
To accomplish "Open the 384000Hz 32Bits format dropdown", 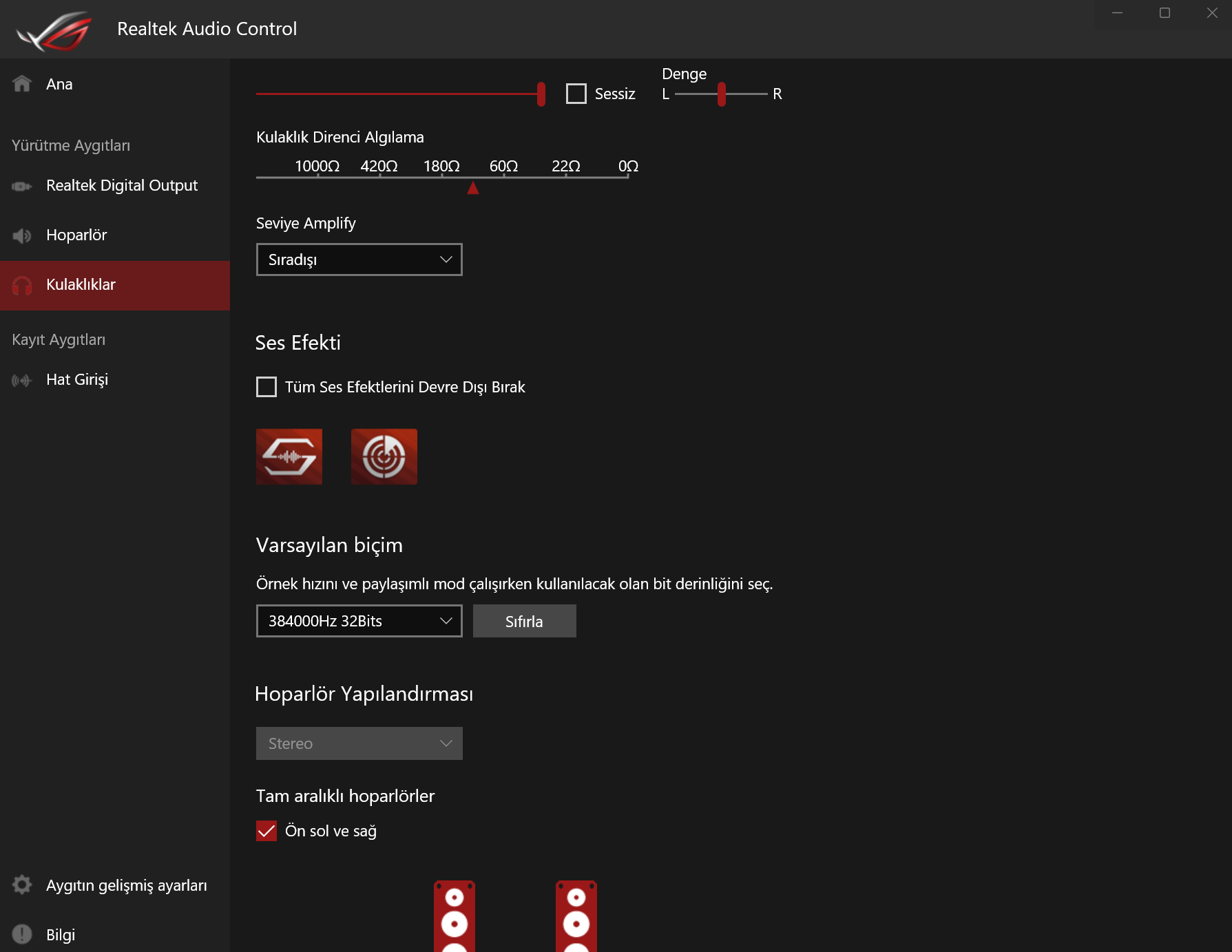I will pyautogui.click(x=359, y=621).
